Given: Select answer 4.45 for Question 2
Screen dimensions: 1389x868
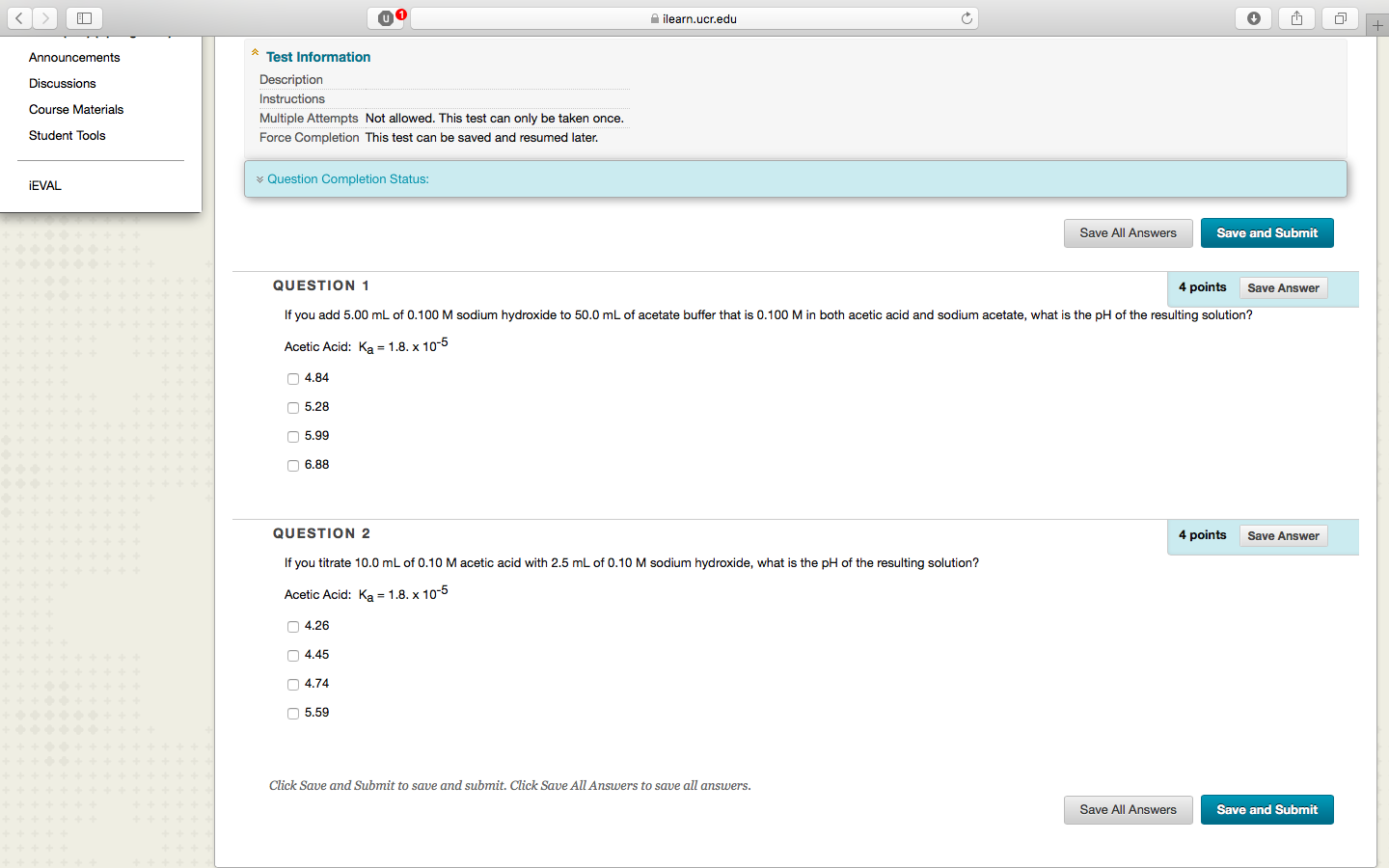Looking at the screenshot, I should (x=293, y=656).
